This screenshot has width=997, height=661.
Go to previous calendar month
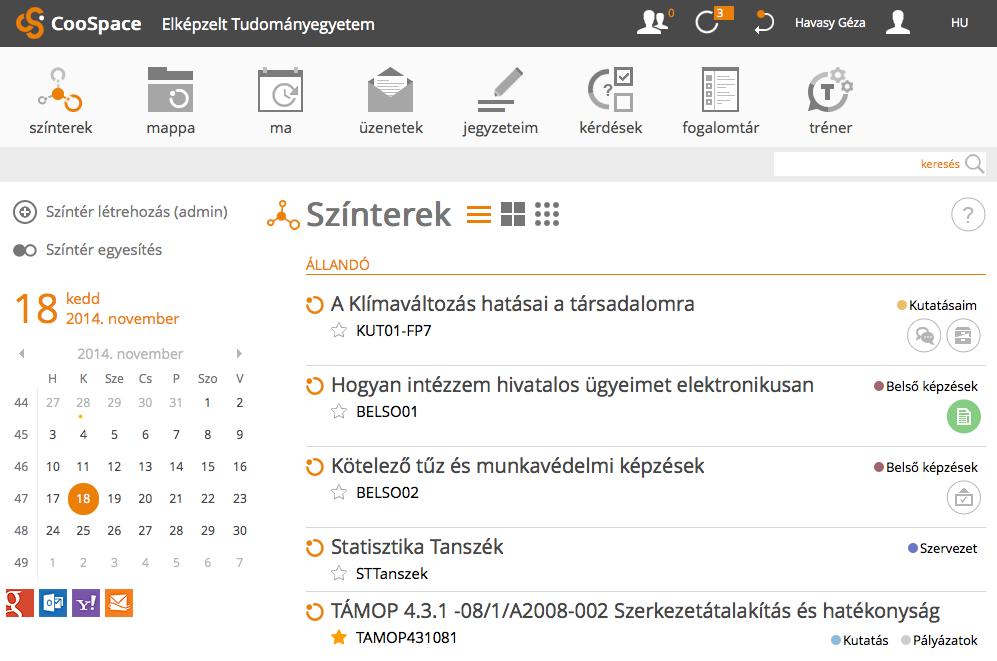[22, 353]
